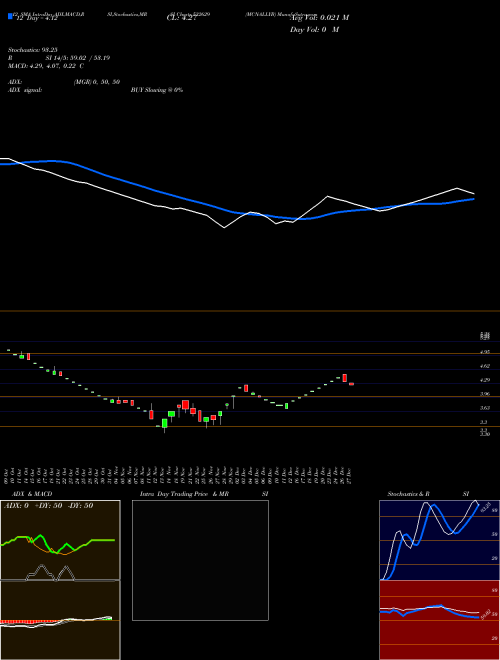Select the '12 Day = 4.12' SMA value
This screenshot has height=660, width=500.
pyautogui.click(x=36, y=19)
